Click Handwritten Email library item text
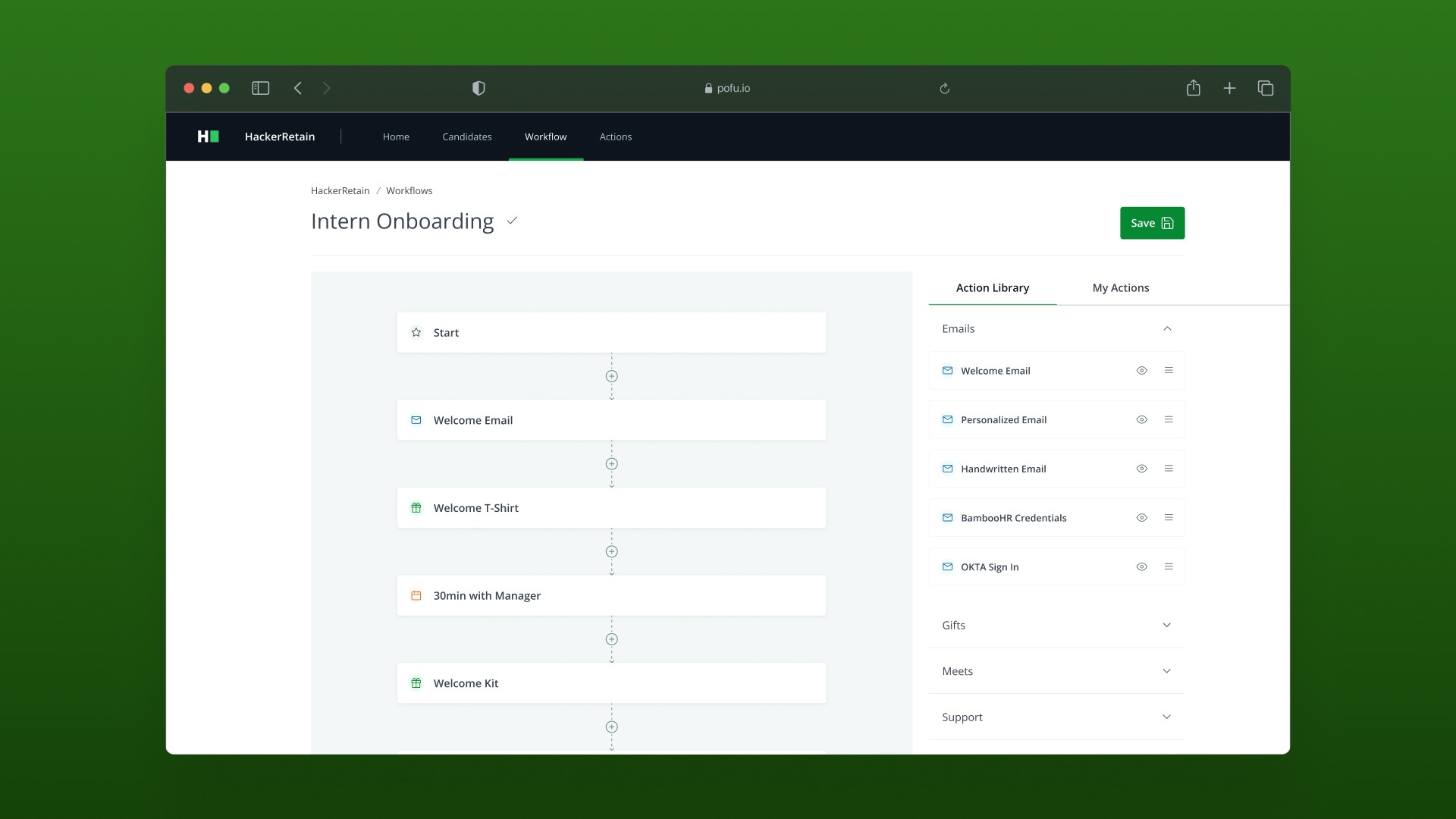The image size is (1456, 819). (1003, 469)
